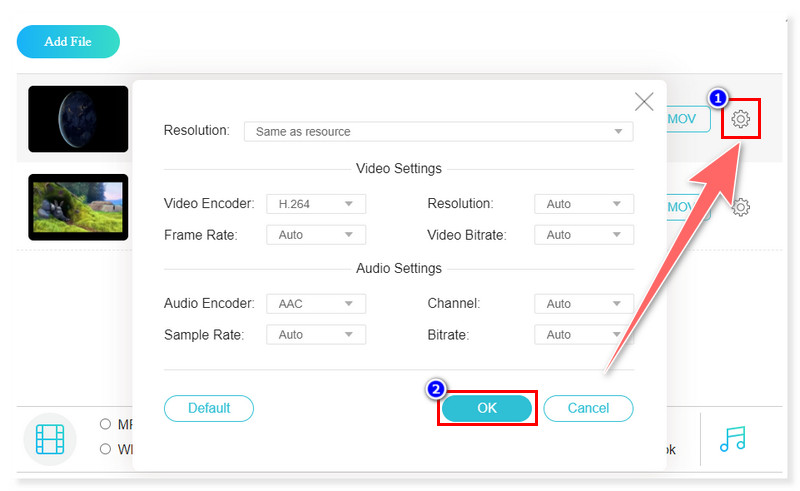800x491 pixels.
Task: Click MOV format button for Earth video
Action: click(688, 119)
